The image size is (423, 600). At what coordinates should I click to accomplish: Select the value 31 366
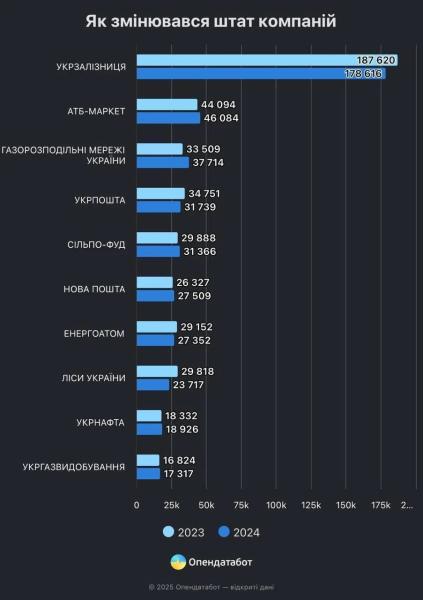(x=200, y=251)
